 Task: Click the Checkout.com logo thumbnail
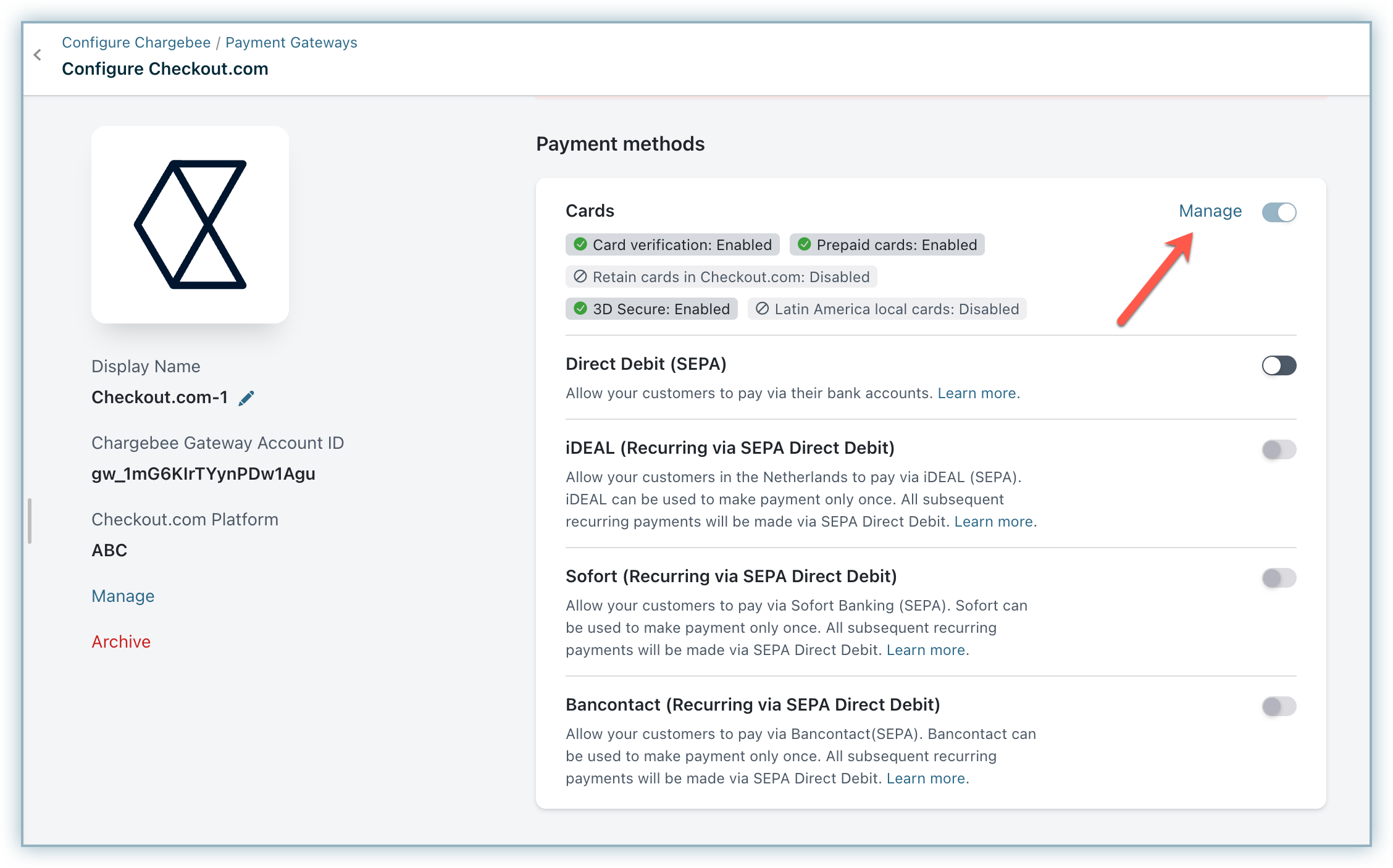click(x=190, y=225)
